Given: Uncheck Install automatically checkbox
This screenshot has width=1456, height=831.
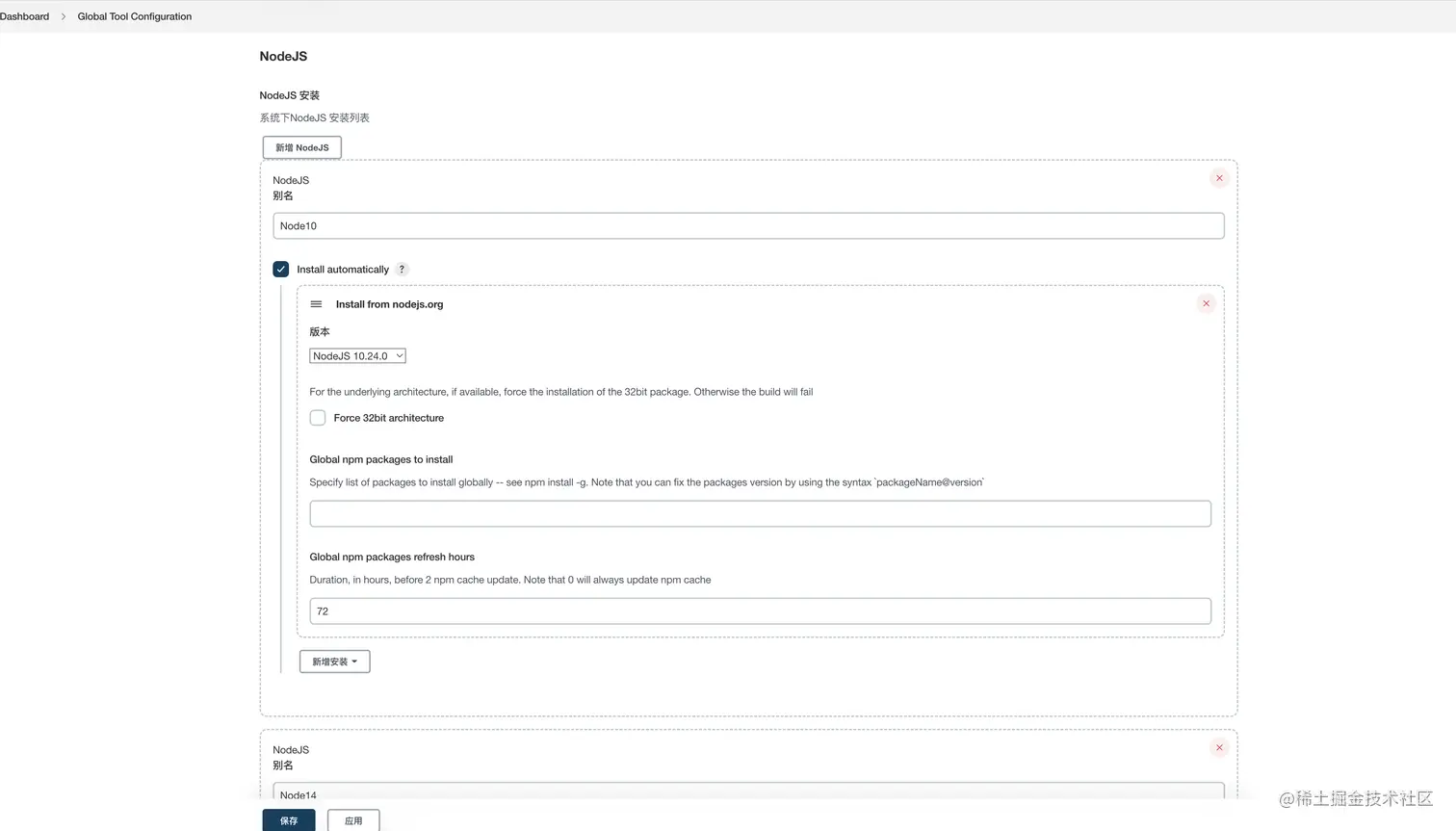Looking at the screenshot, I should [x=281, y=270].
